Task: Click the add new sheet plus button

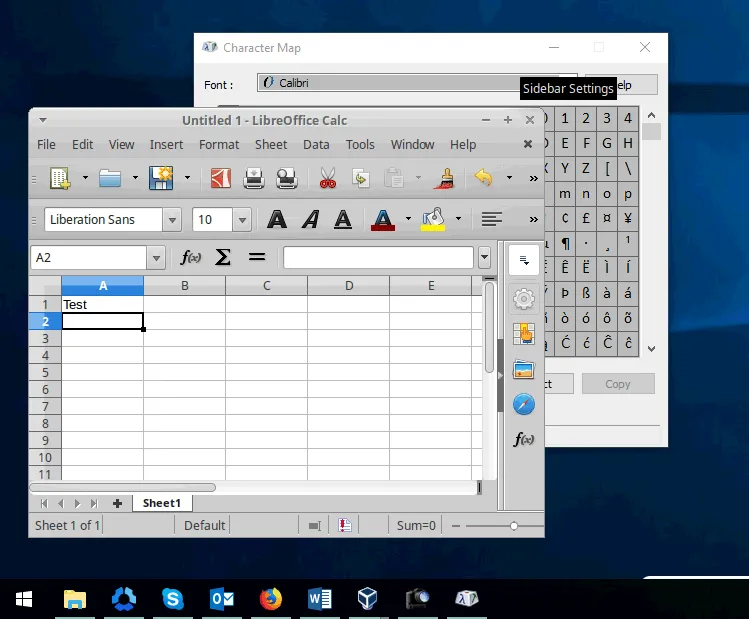Action: click(x=117, y=503)
